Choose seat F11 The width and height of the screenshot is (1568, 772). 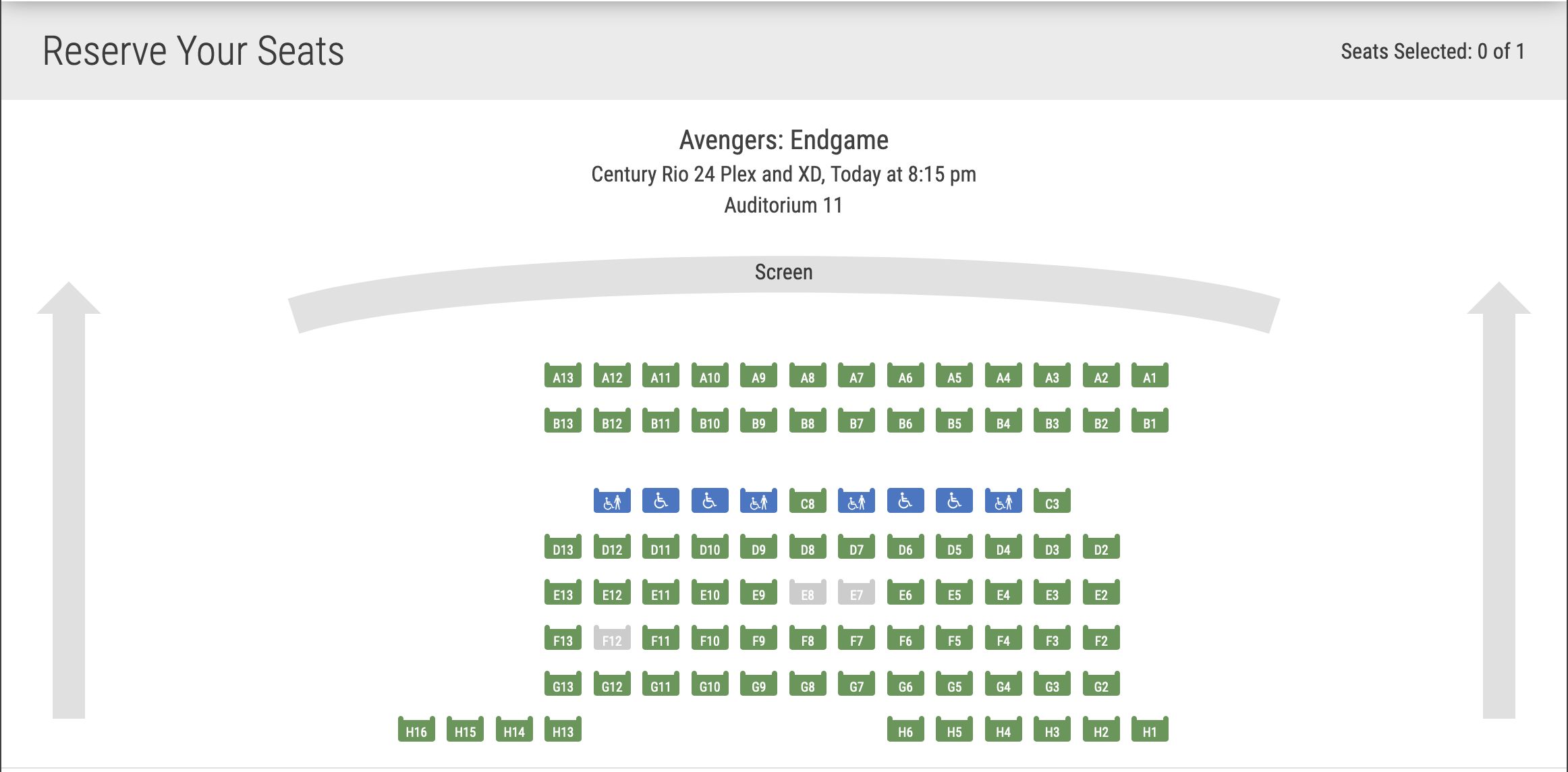[661, 638]
